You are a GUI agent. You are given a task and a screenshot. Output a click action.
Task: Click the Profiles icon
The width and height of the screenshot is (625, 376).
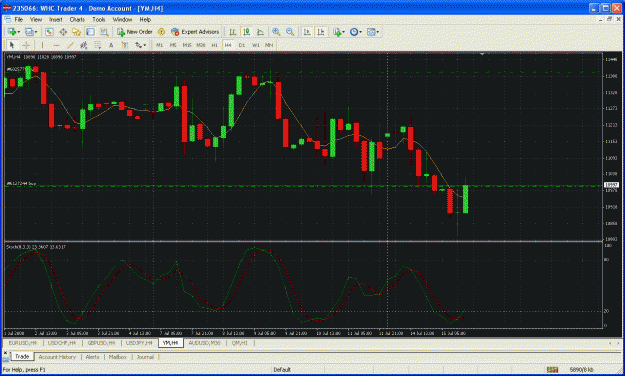pyautogui.click(x=29, y=32)
